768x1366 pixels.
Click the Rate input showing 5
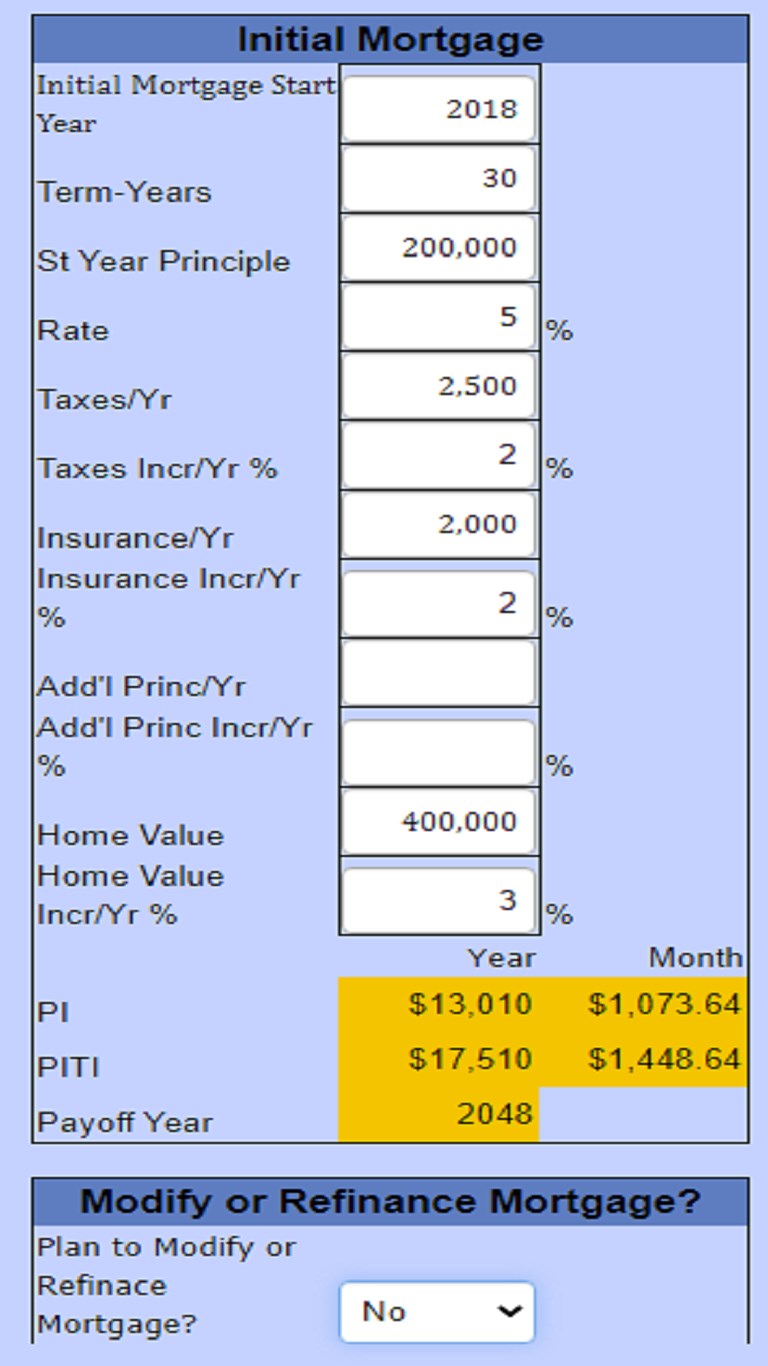(439, 318)
